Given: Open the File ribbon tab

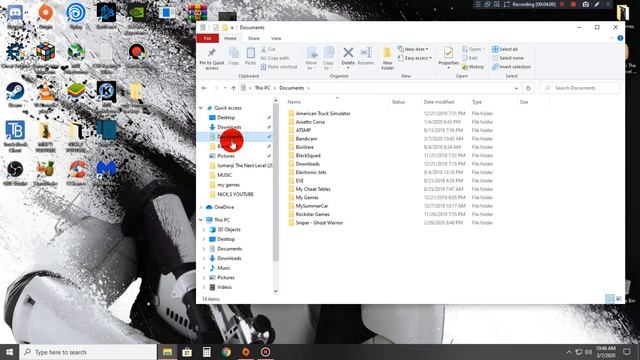Looking at the screenshot, I should pyautogui.click(x=208, y=38).
